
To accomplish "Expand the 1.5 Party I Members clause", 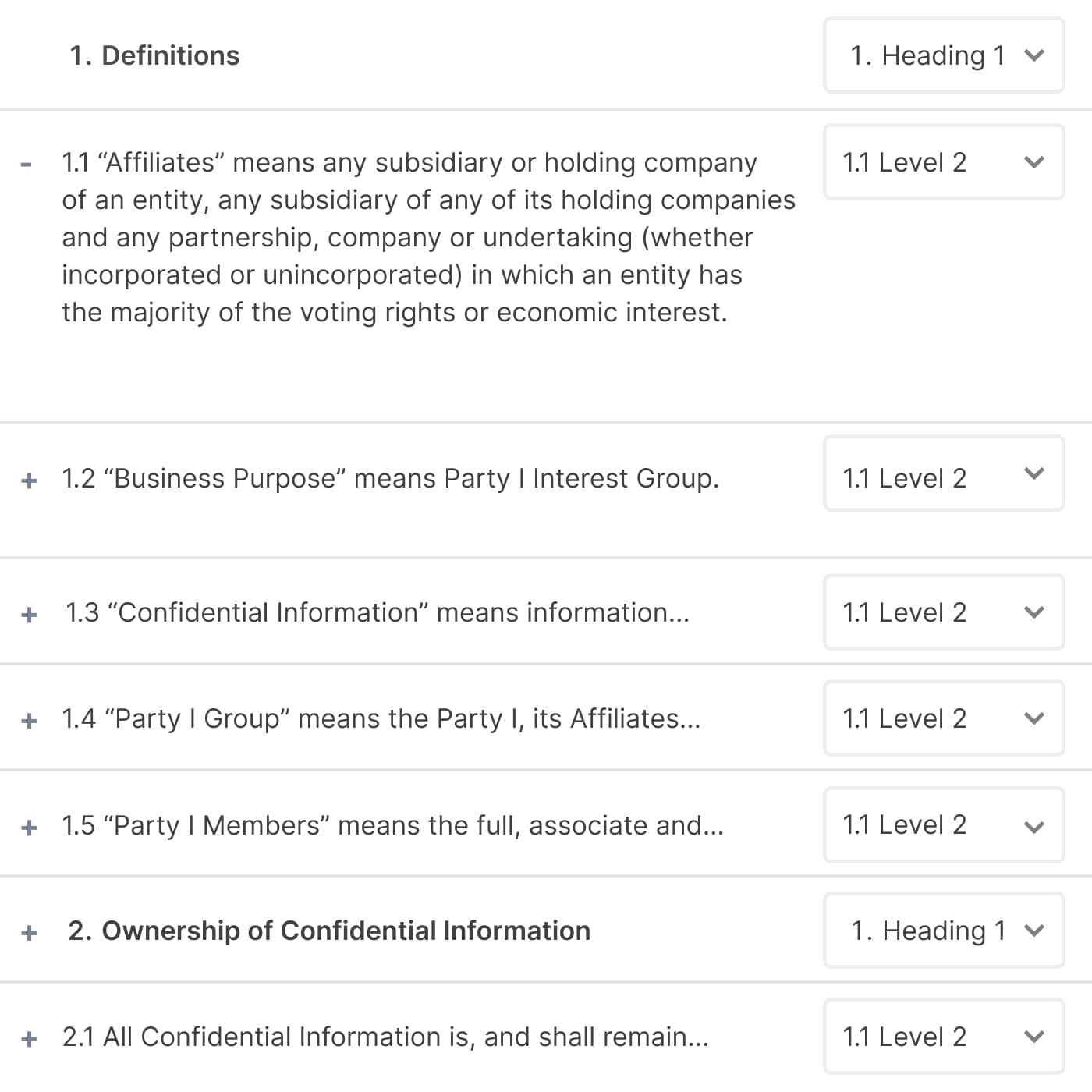I will (x=30, y=827).
